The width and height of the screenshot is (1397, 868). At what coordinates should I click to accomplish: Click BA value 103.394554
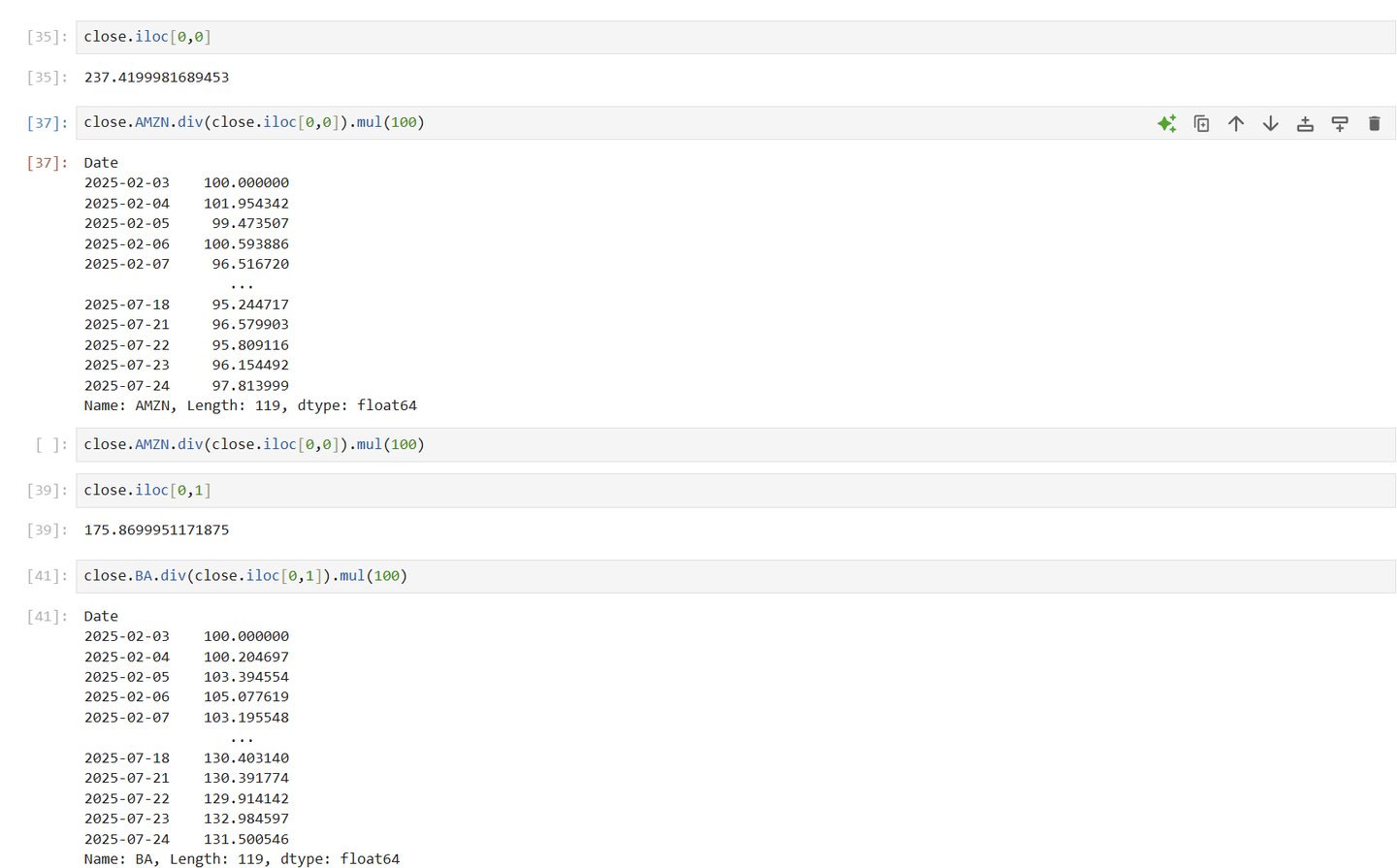click(246, 678)
